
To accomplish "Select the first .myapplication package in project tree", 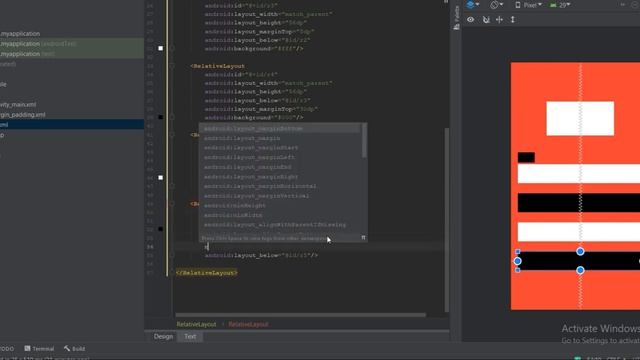I will point(20,33).
